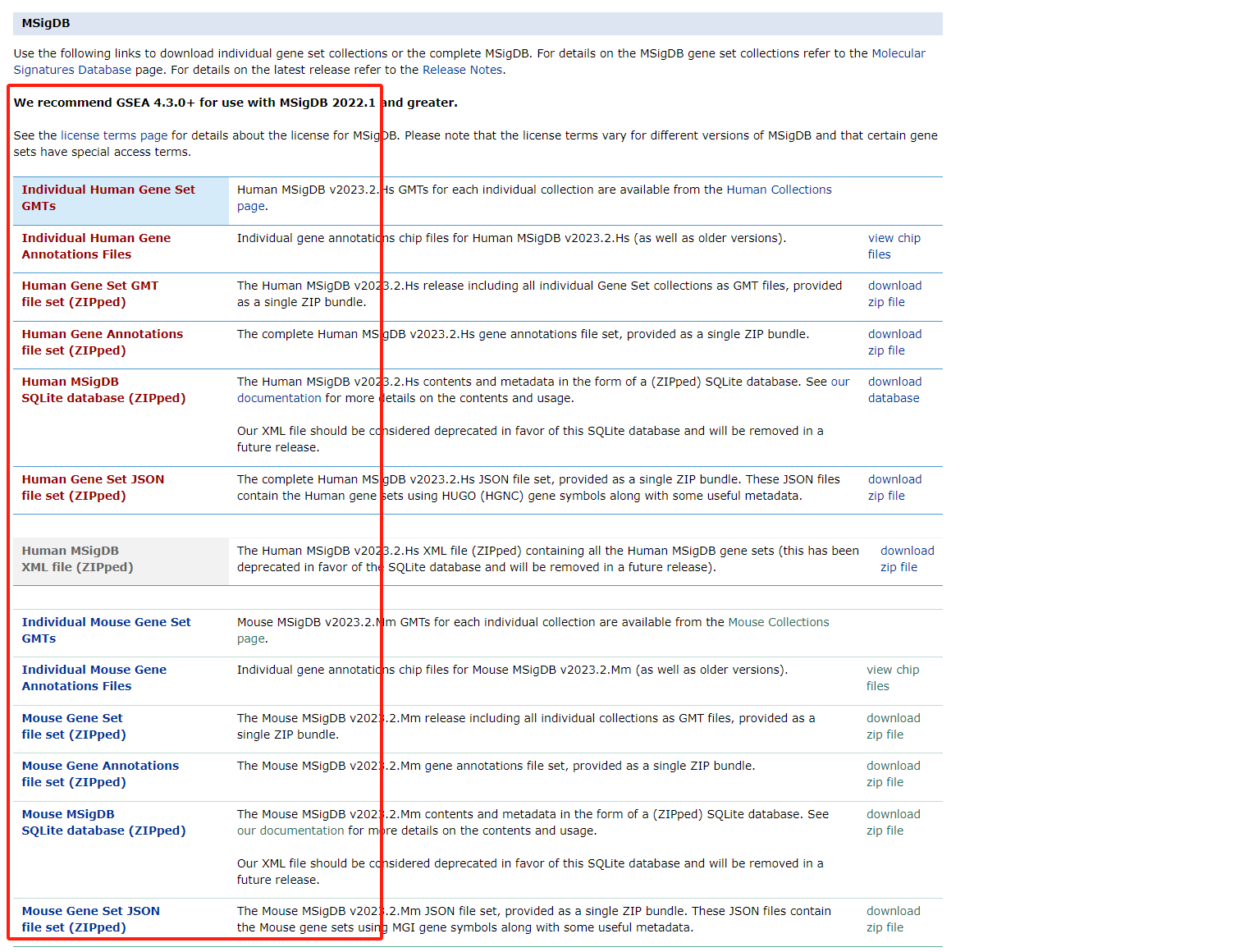Click Human MSigDB SQLite database heading
The width and height of the screenshot is (1253, 952).
point(103,390)
